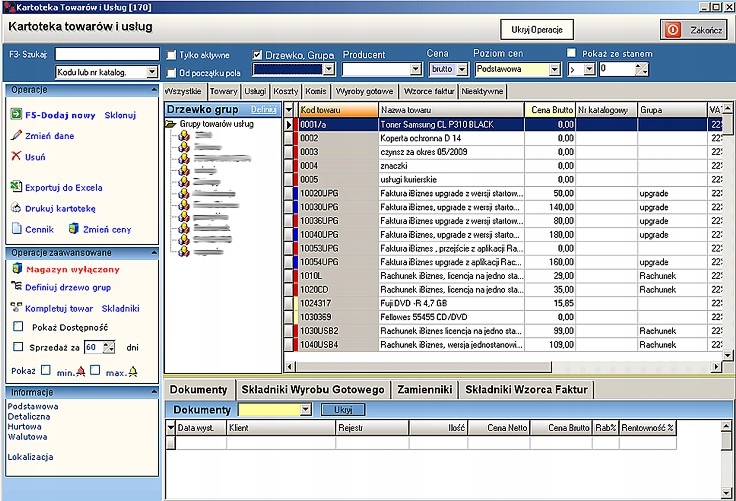Open the Producent dropdown list
This screenshot has width=736, height=501.
click(x=416, y=70)
